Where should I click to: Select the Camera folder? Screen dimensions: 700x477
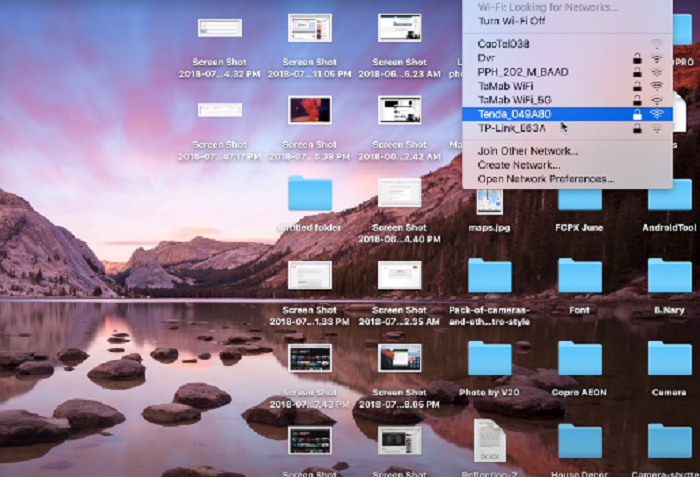point(670,358)
